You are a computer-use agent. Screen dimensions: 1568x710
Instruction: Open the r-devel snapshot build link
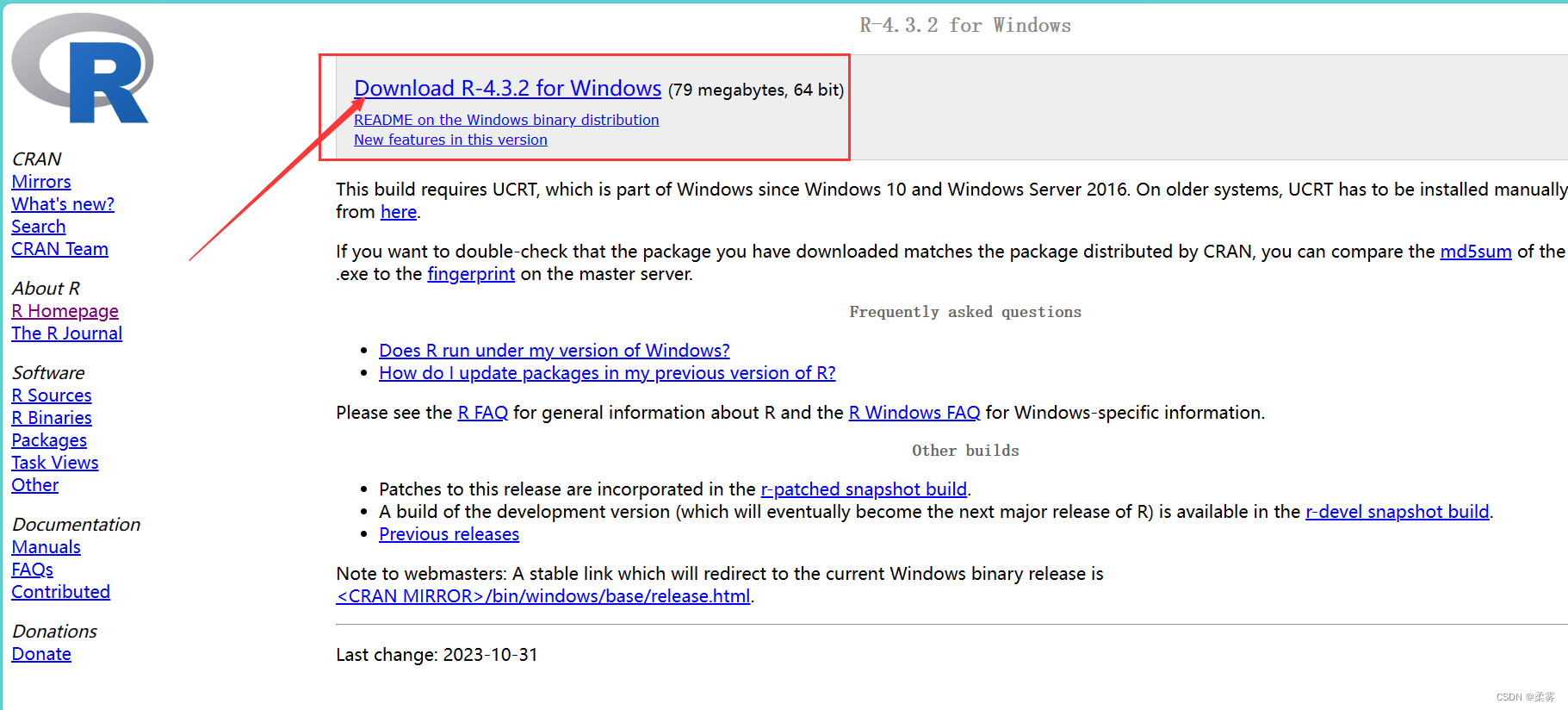pyautogui.click(x=1398, y=512)
